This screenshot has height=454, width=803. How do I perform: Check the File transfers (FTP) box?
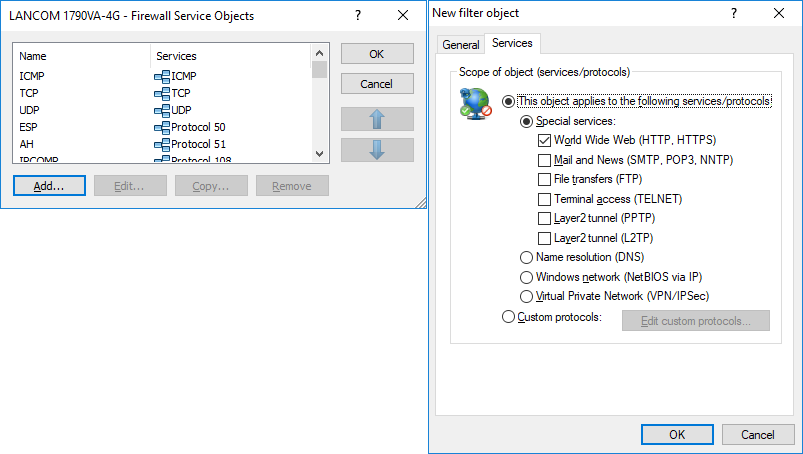[545, 180]
